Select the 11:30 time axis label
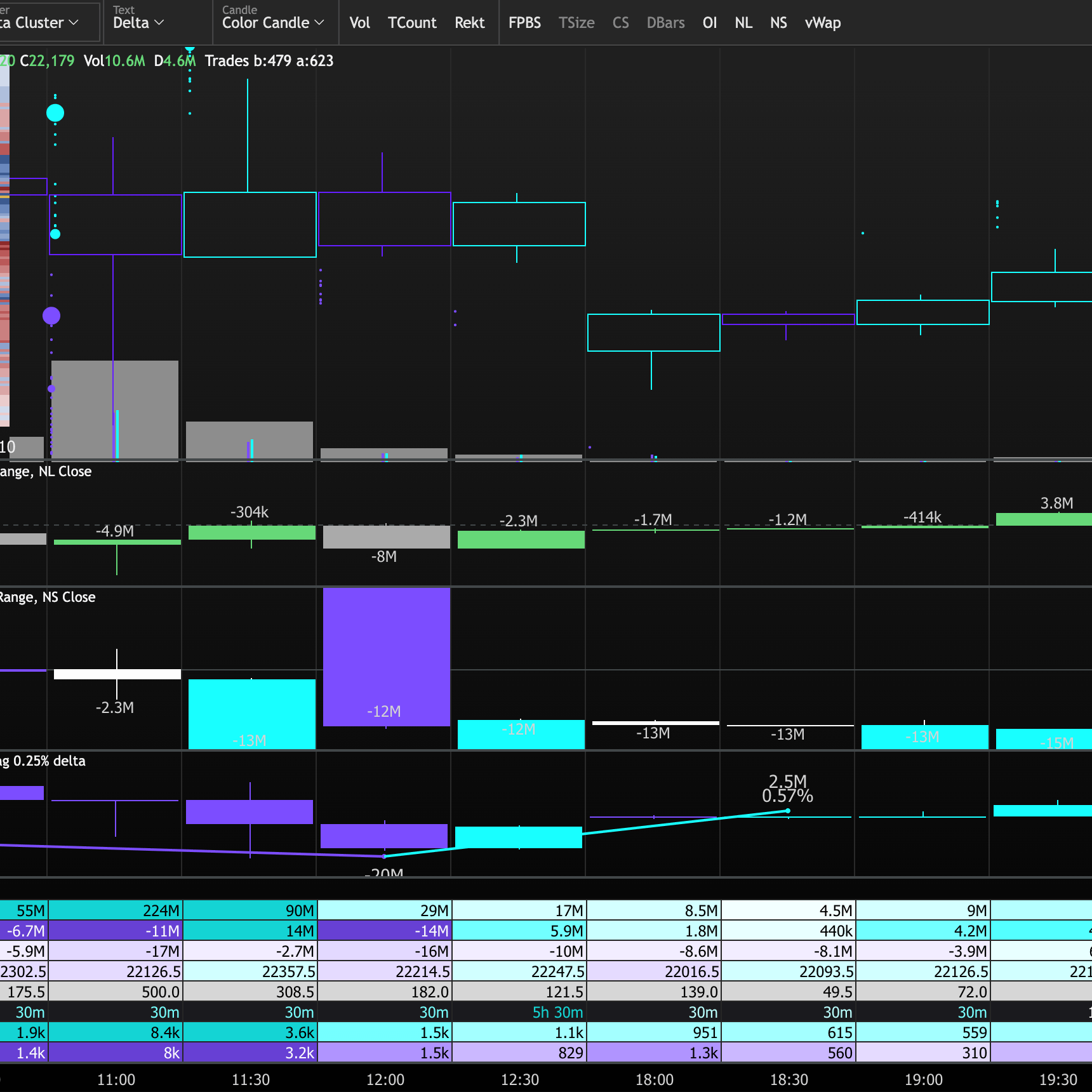 point(251,1079)
